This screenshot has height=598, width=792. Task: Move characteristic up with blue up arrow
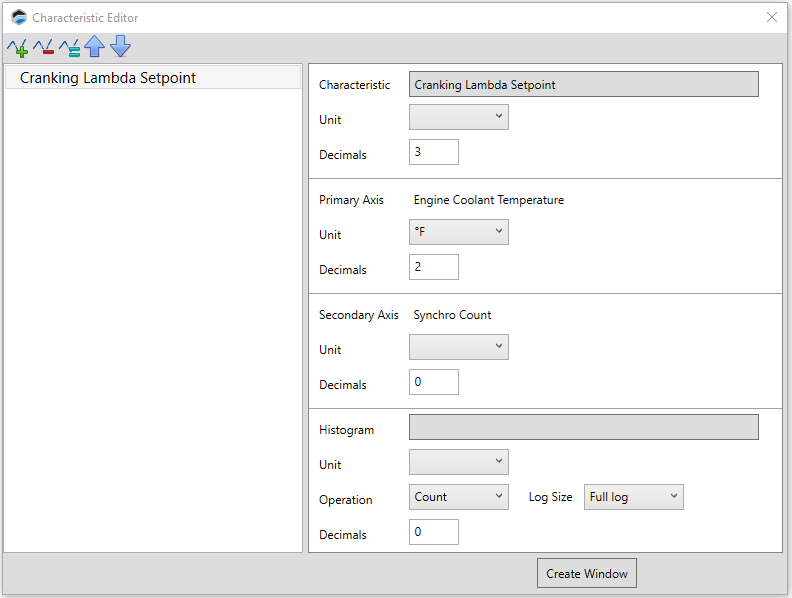95,47
